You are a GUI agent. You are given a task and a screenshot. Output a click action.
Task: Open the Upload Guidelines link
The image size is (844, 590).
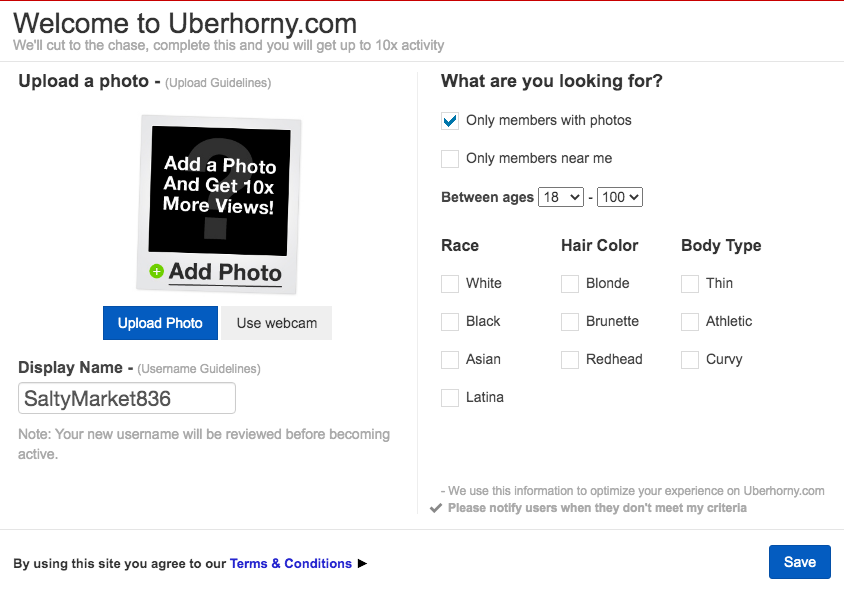tap(218, 83)
